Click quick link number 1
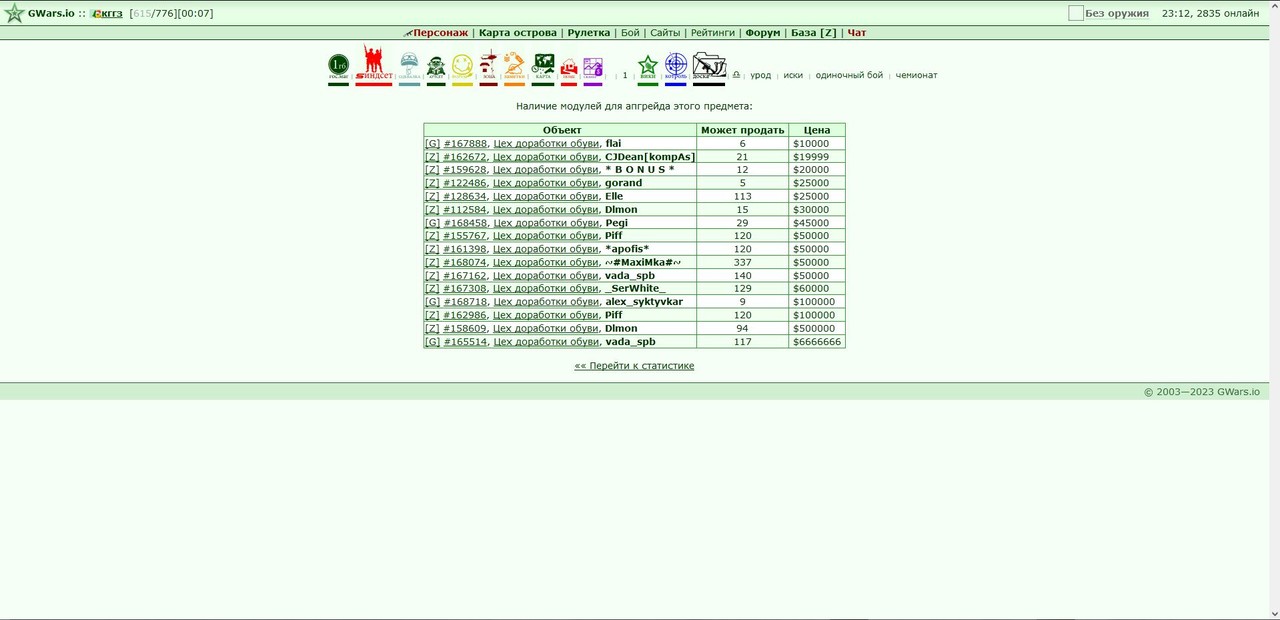Image resolution: width=1280 pixels, height=620 pixels. coord(625,75)
